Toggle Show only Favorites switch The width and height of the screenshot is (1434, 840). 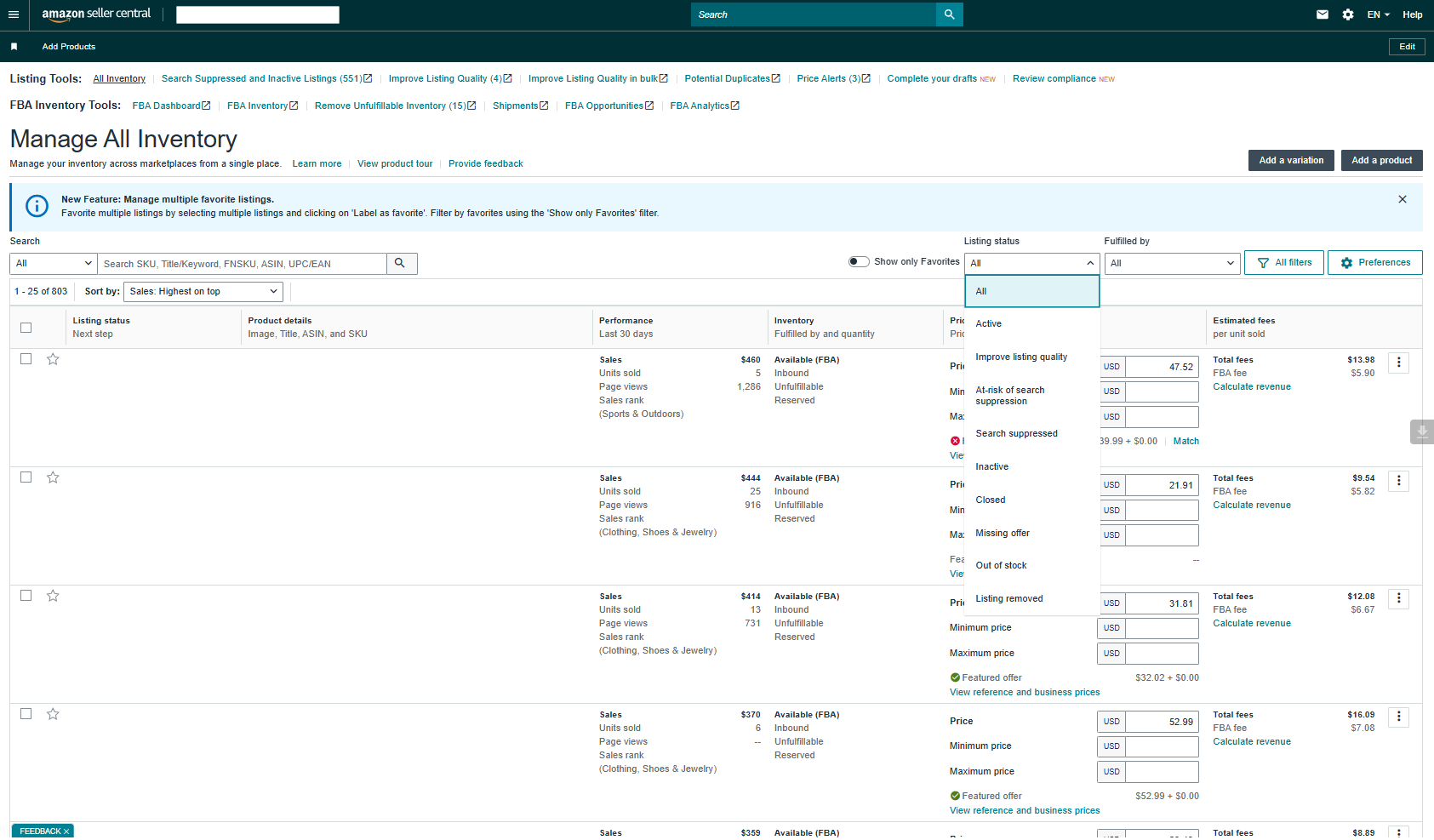click(x=859, y=262)
